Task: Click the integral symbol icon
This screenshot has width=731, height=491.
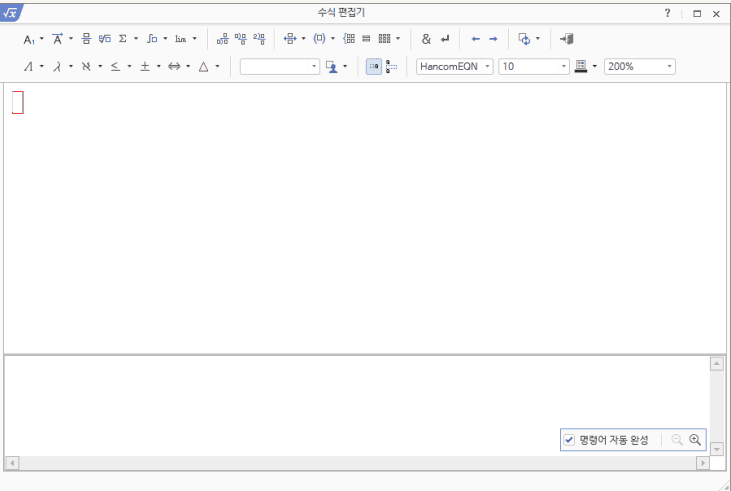Action: coord(152,39)
